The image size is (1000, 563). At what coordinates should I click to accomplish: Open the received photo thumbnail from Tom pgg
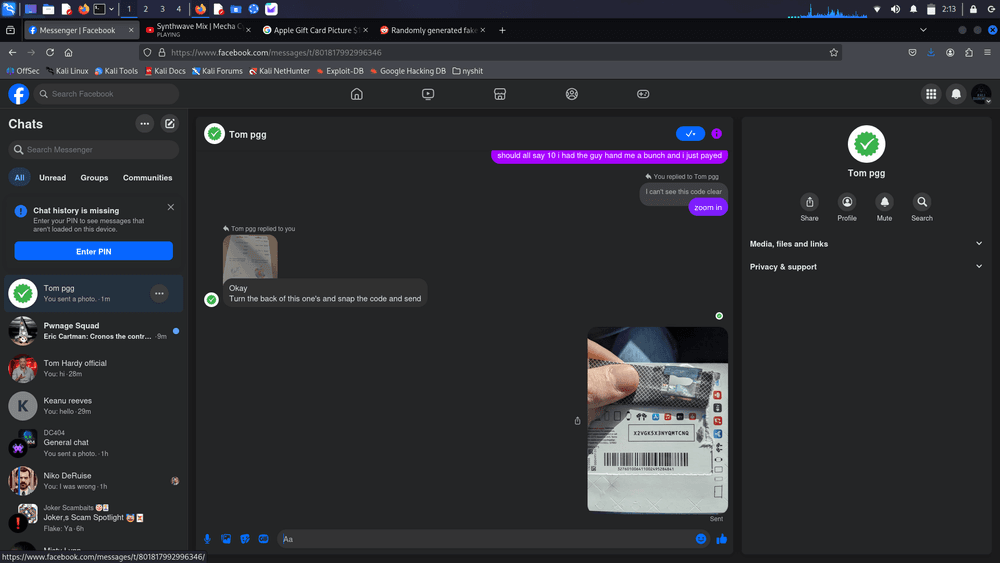[x=250, y=256]
